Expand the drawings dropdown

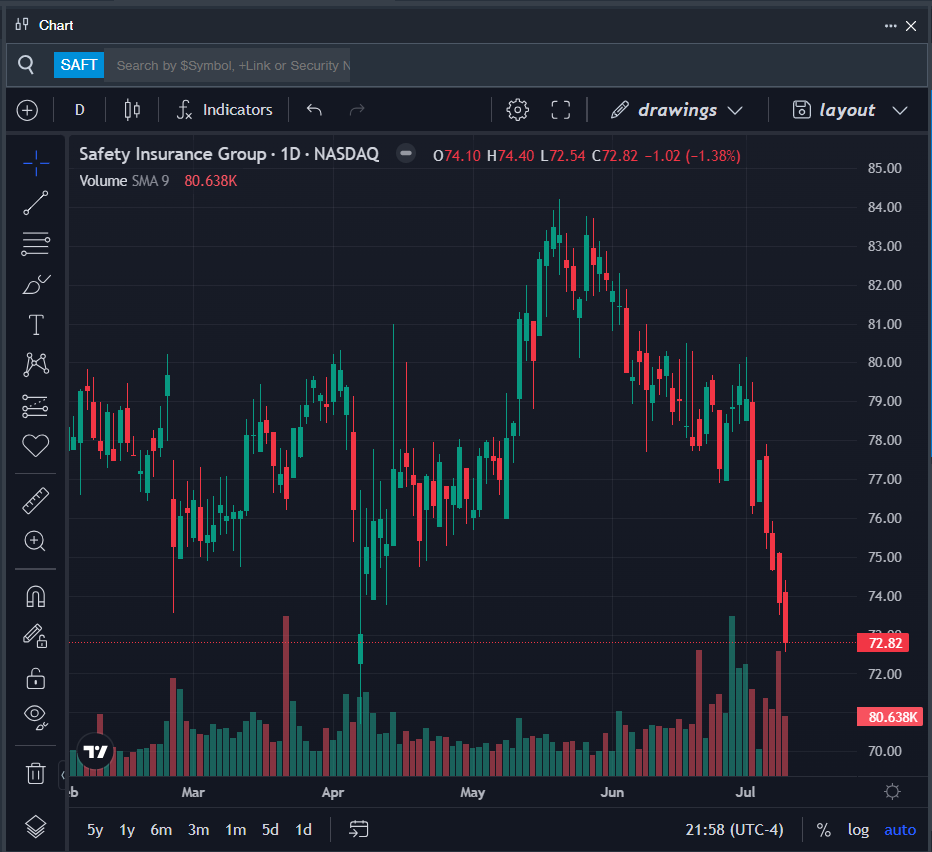[x=677, y=110]
